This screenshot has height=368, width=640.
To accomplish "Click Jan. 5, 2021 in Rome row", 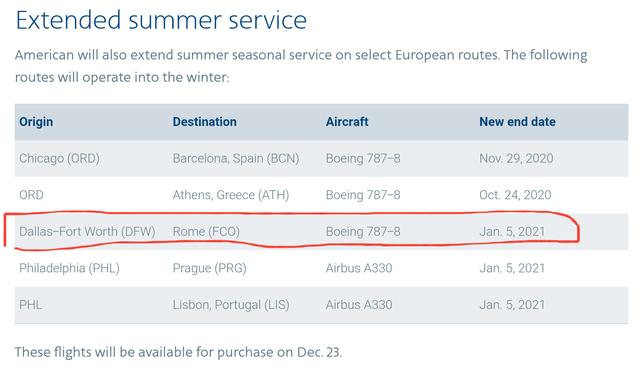I will pos(512,232).
